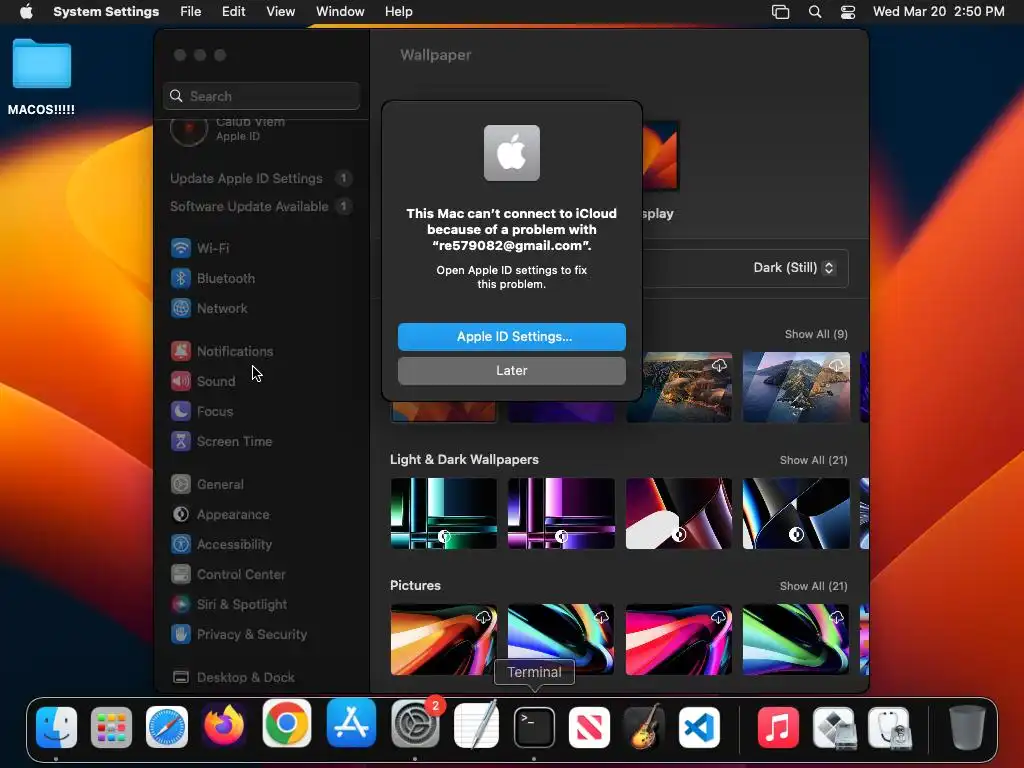
Task: Select the purple Light & Dark wallpaper thumbnail
Action: coord(561,513)
